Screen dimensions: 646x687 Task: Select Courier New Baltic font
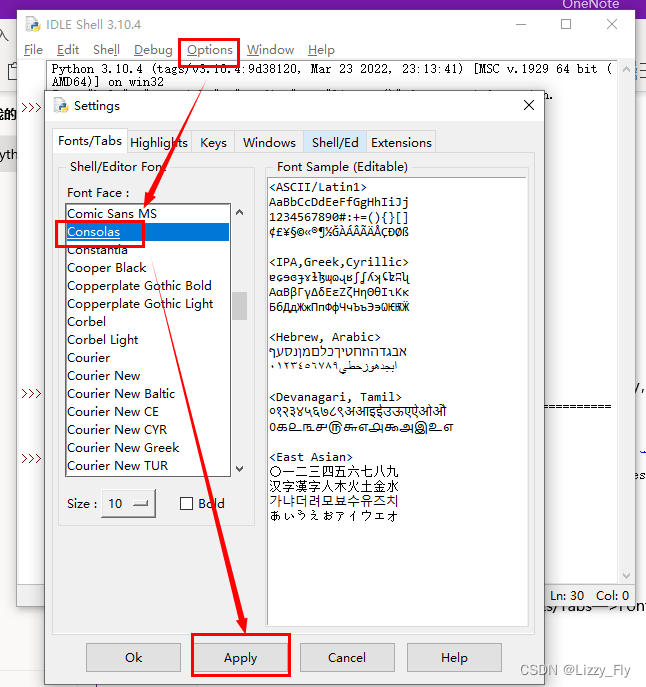147,393
